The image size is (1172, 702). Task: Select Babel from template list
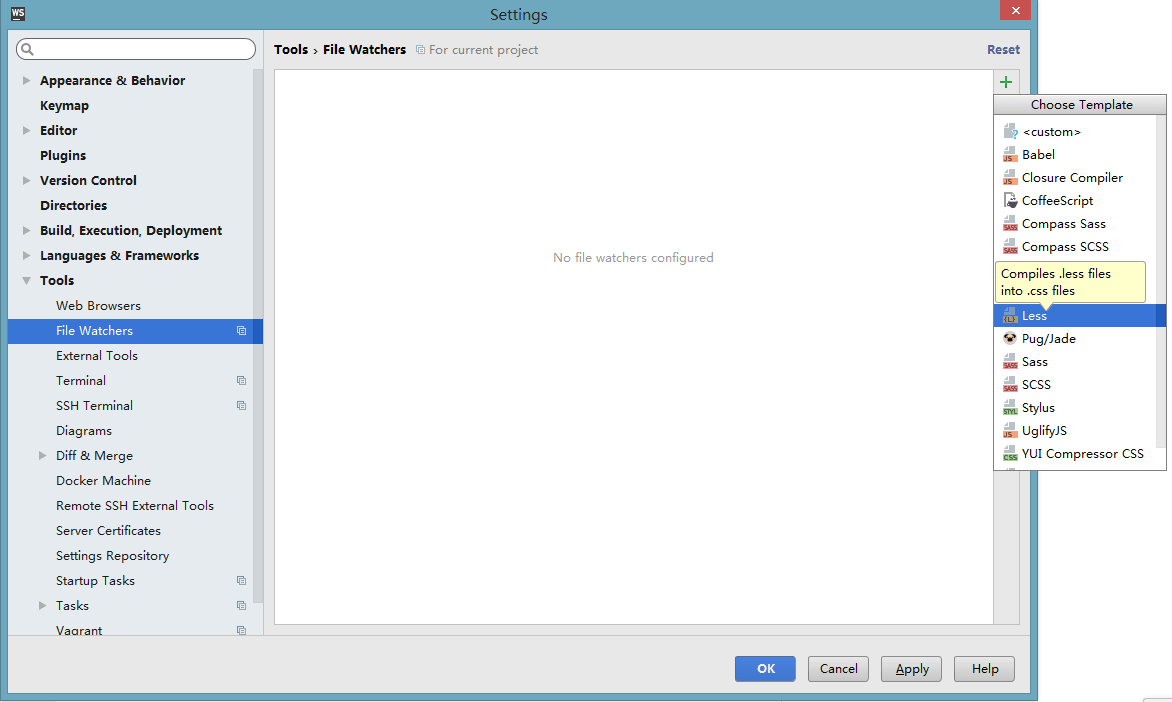pyautogui.click(x=1075, y=155)
